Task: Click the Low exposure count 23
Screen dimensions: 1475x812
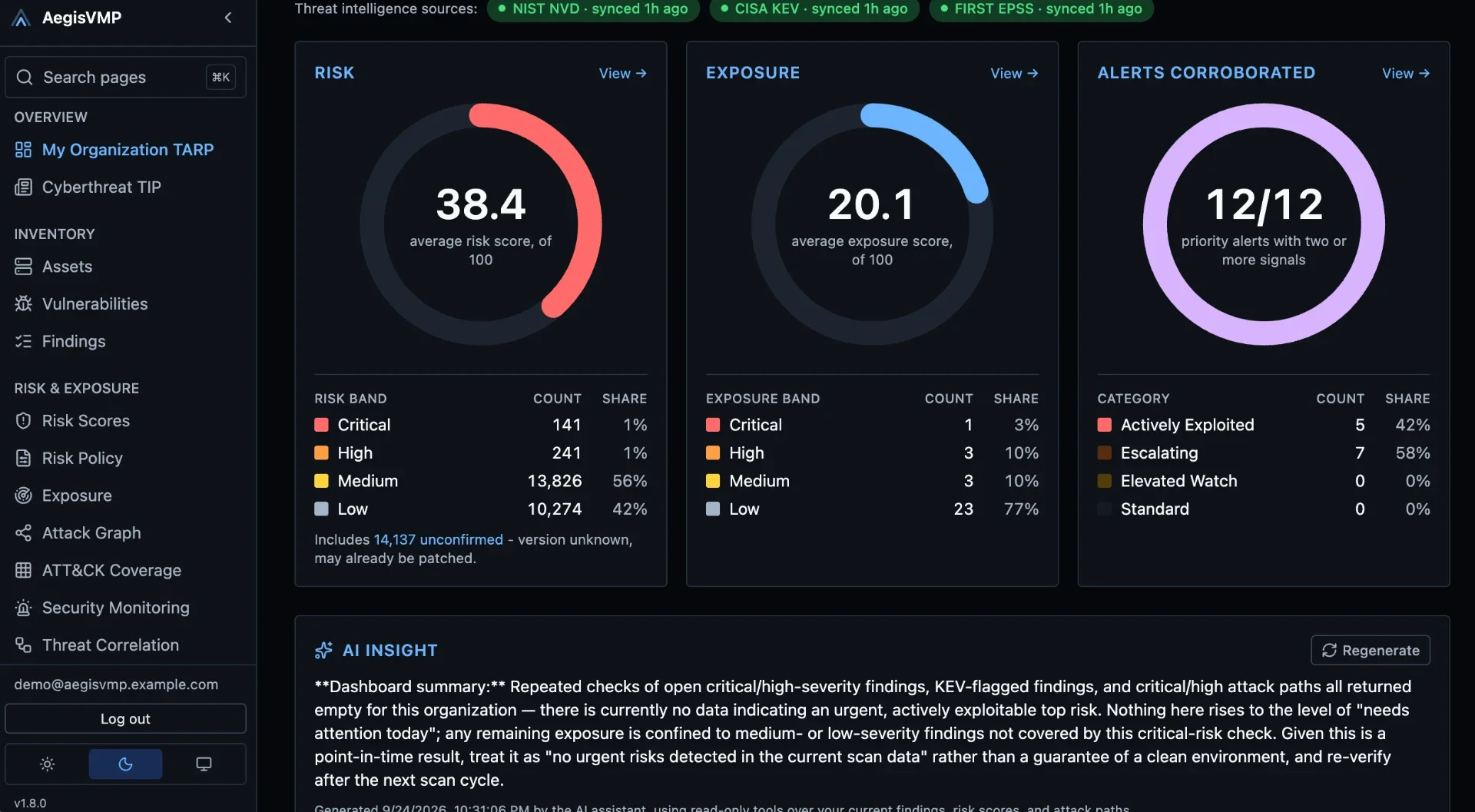Action: click(963, 509)
